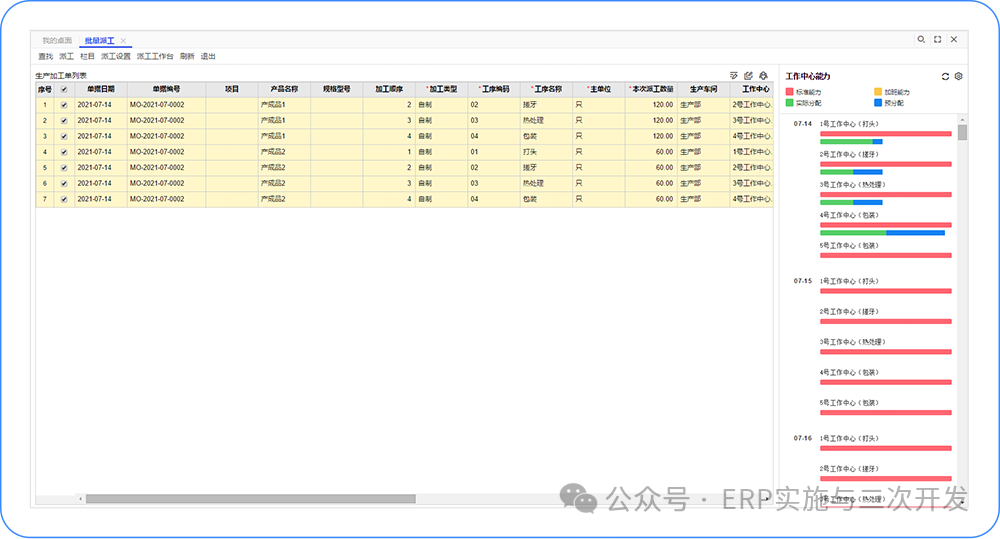The width and height of the screenshot is (1000, 539).
Task: Click the filter icon above the table
Action: 734,75
